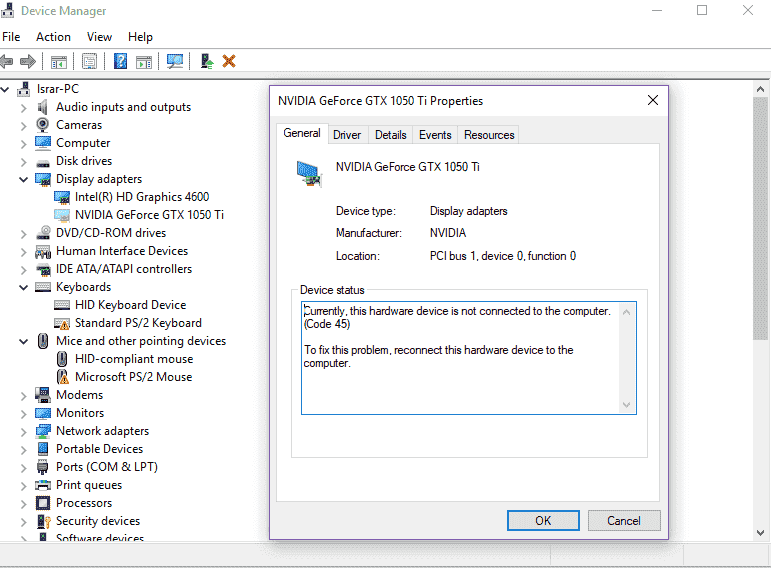The width and height of the screenshot is (771, 568).
Task: Click Device status box scroll down arrow
Action: pos(626,405)
